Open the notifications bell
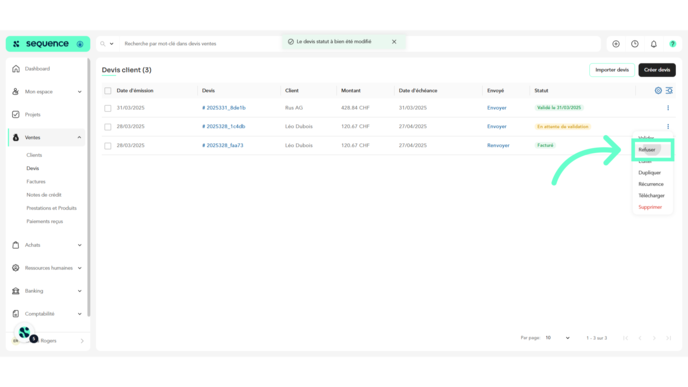Screen dimensions: 688x387 [654, 44]
